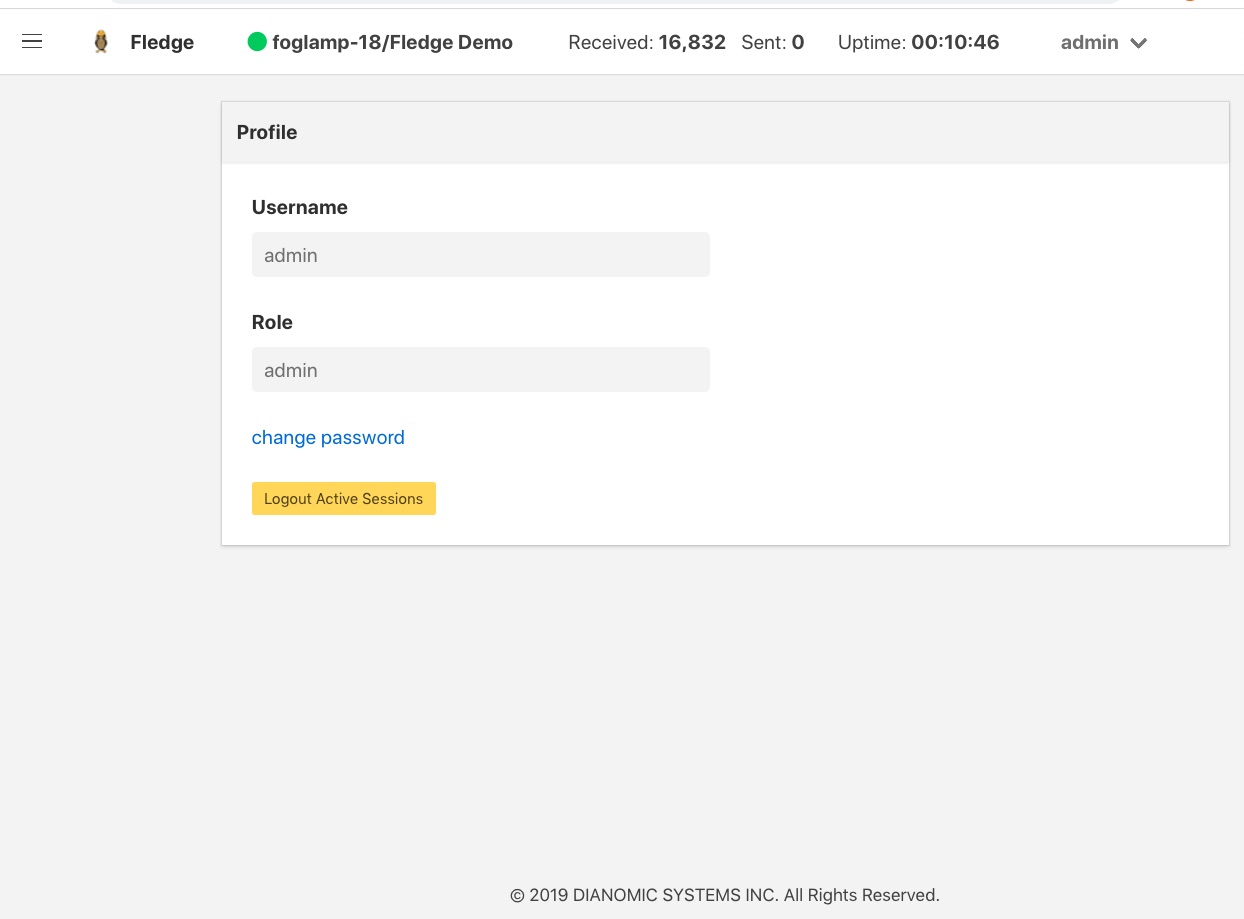Open the hamburger navigation menu
Image resolution: width=1244 pixels, height=919 pixels.
[32, 42]
